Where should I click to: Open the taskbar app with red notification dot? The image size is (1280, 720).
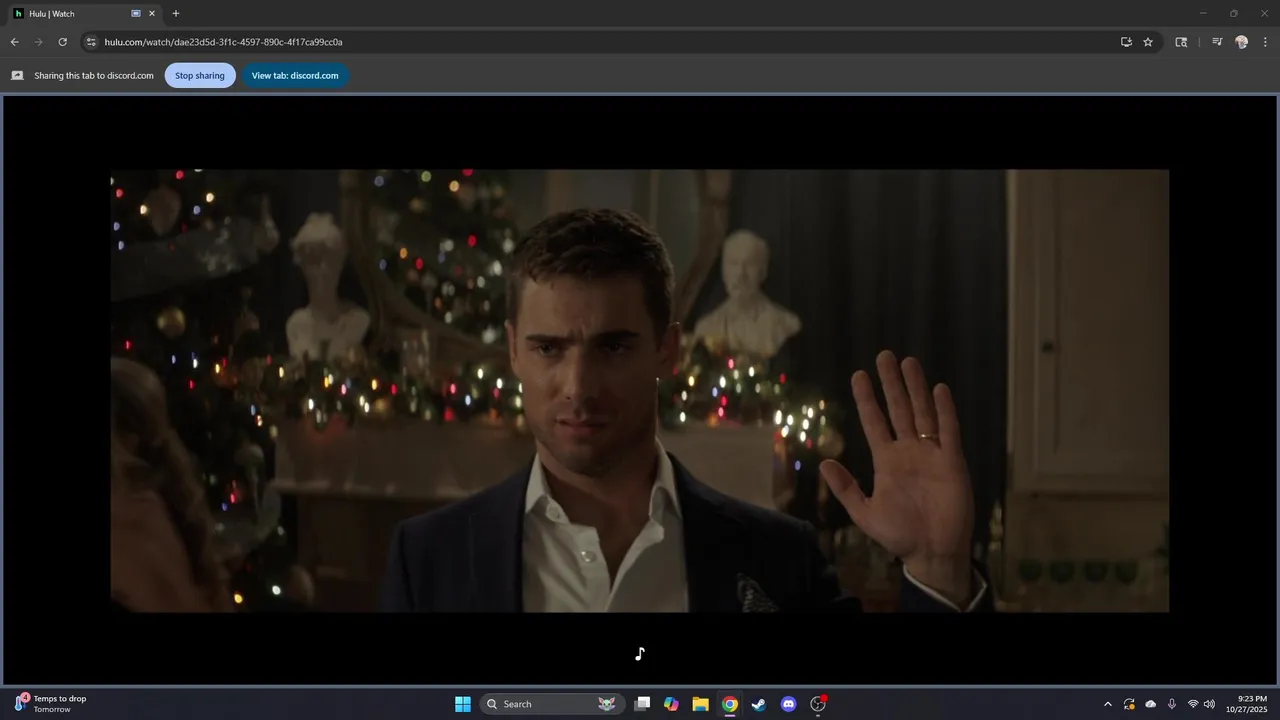click(x=818, y=704)
